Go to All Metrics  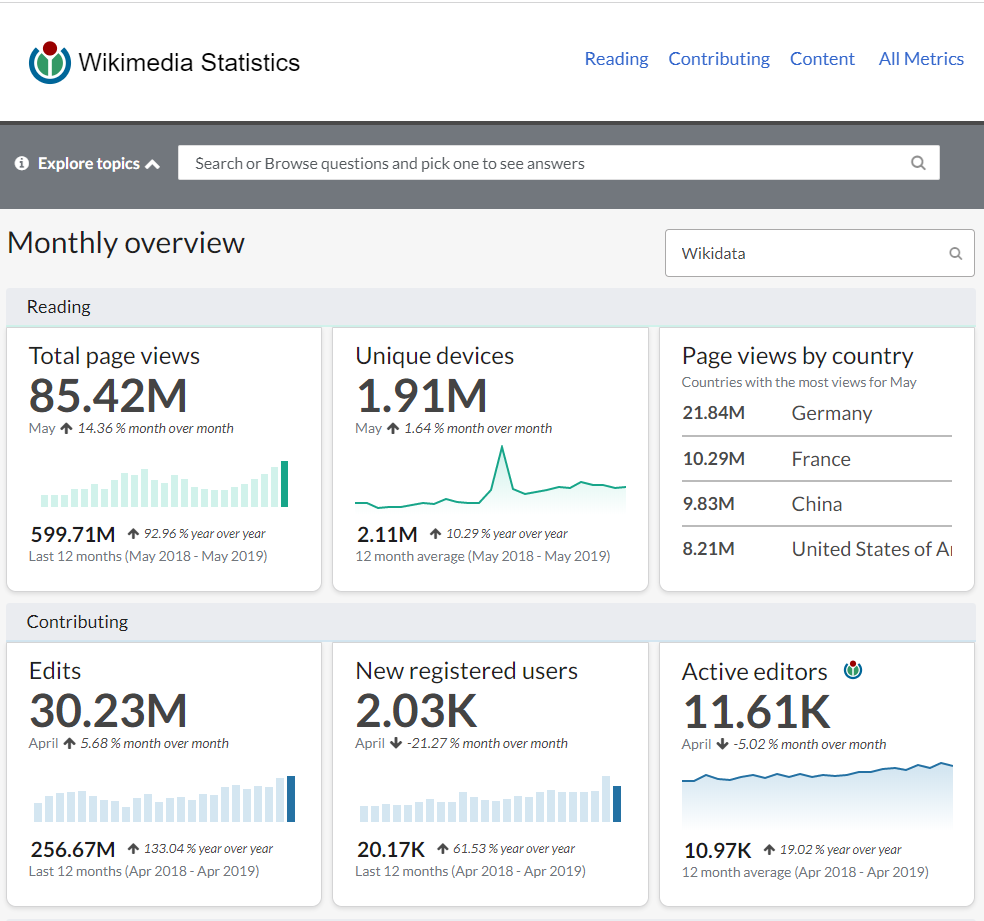[x=921, y=59]
